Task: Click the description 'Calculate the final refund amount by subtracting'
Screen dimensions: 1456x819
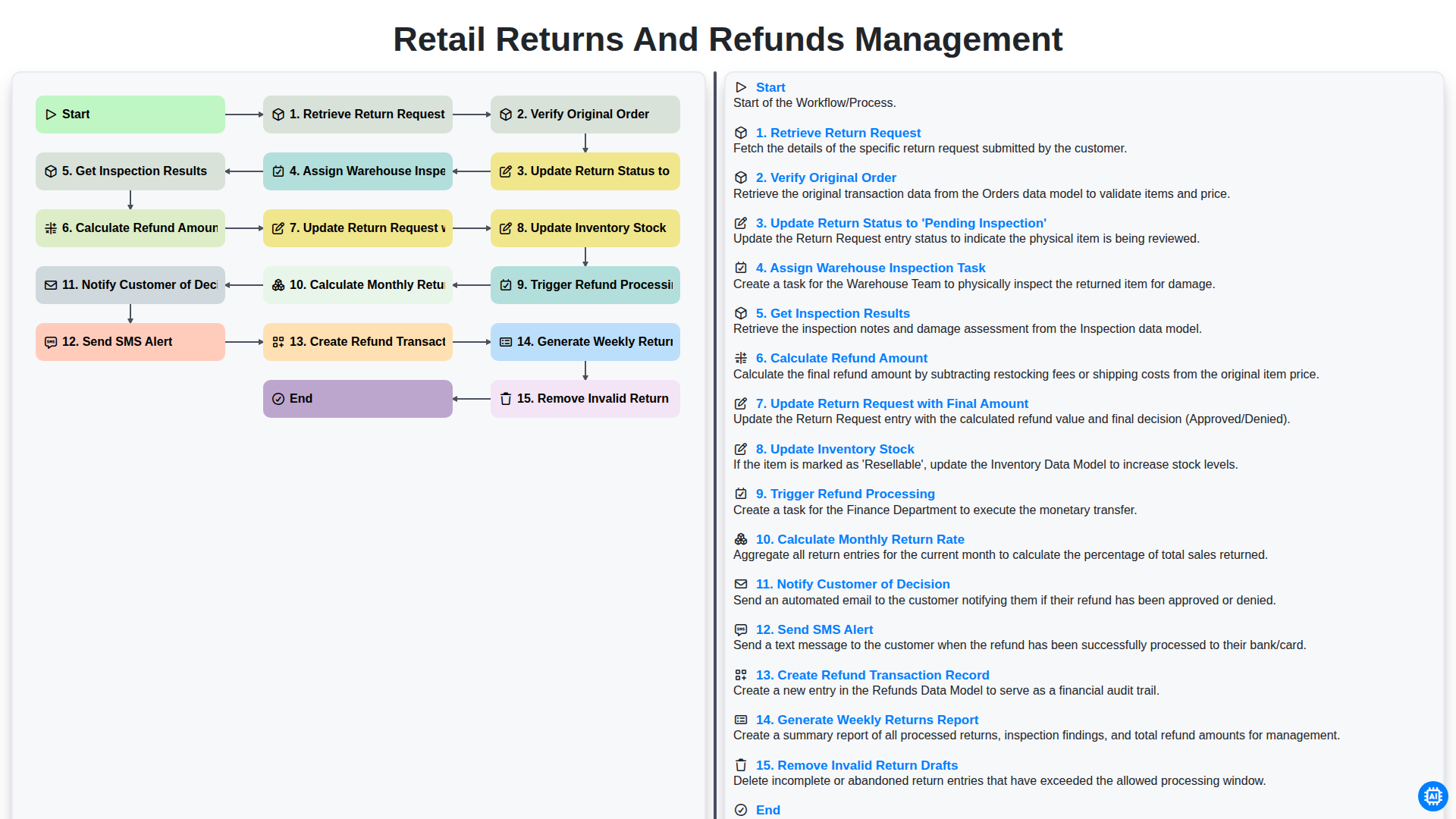Action: tap(1026, 374)
